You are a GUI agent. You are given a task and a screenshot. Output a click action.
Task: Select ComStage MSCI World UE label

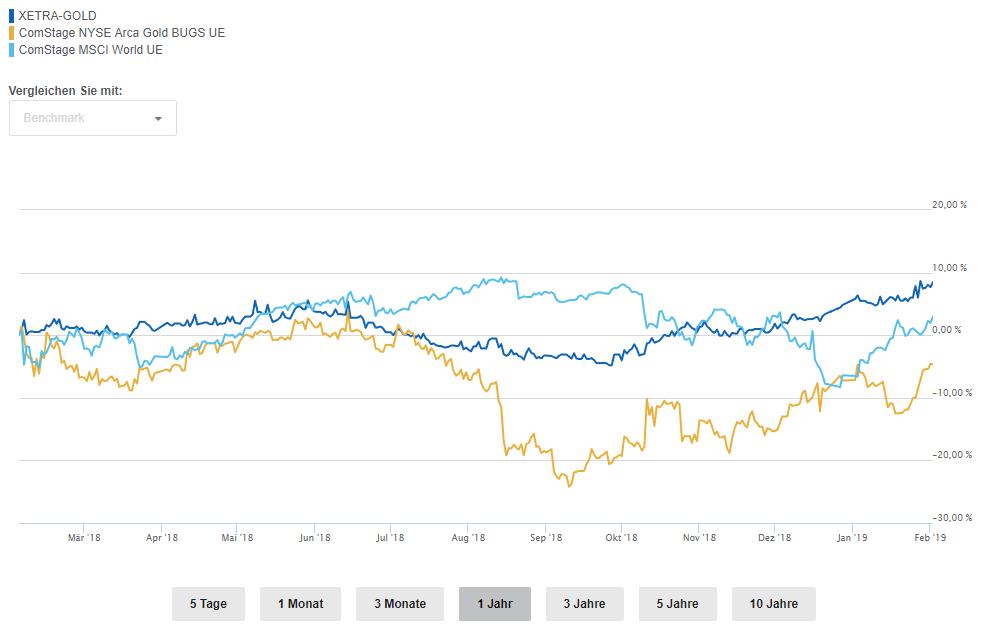91,49
